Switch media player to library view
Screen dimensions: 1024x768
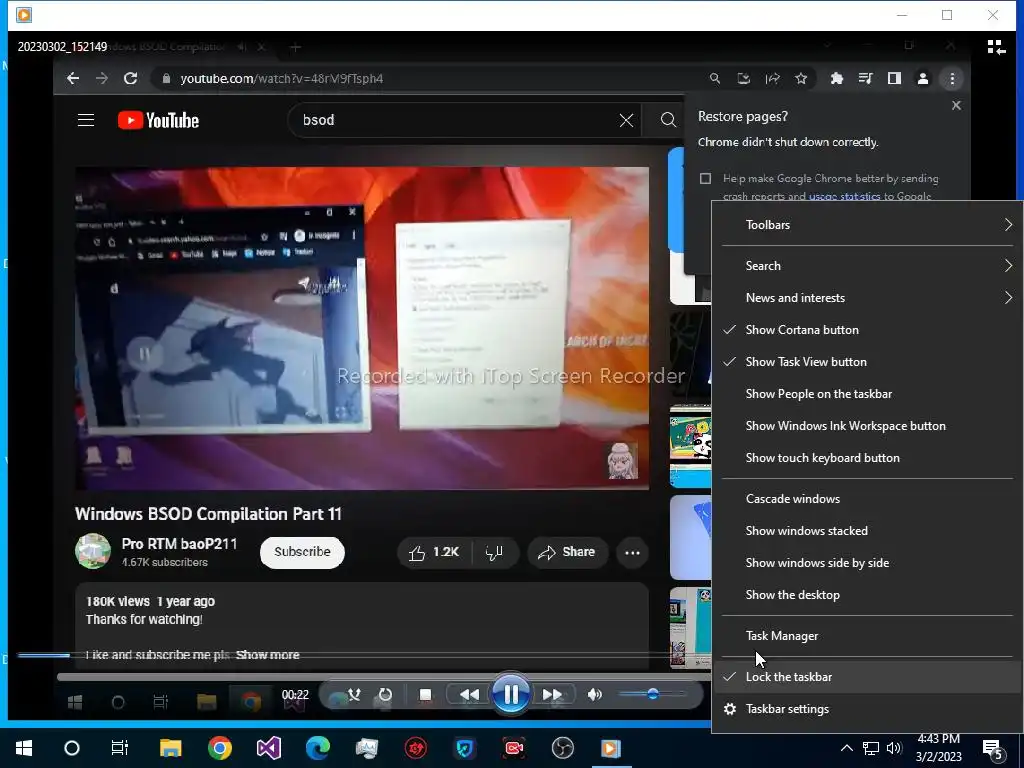click(x=996, y=47)
